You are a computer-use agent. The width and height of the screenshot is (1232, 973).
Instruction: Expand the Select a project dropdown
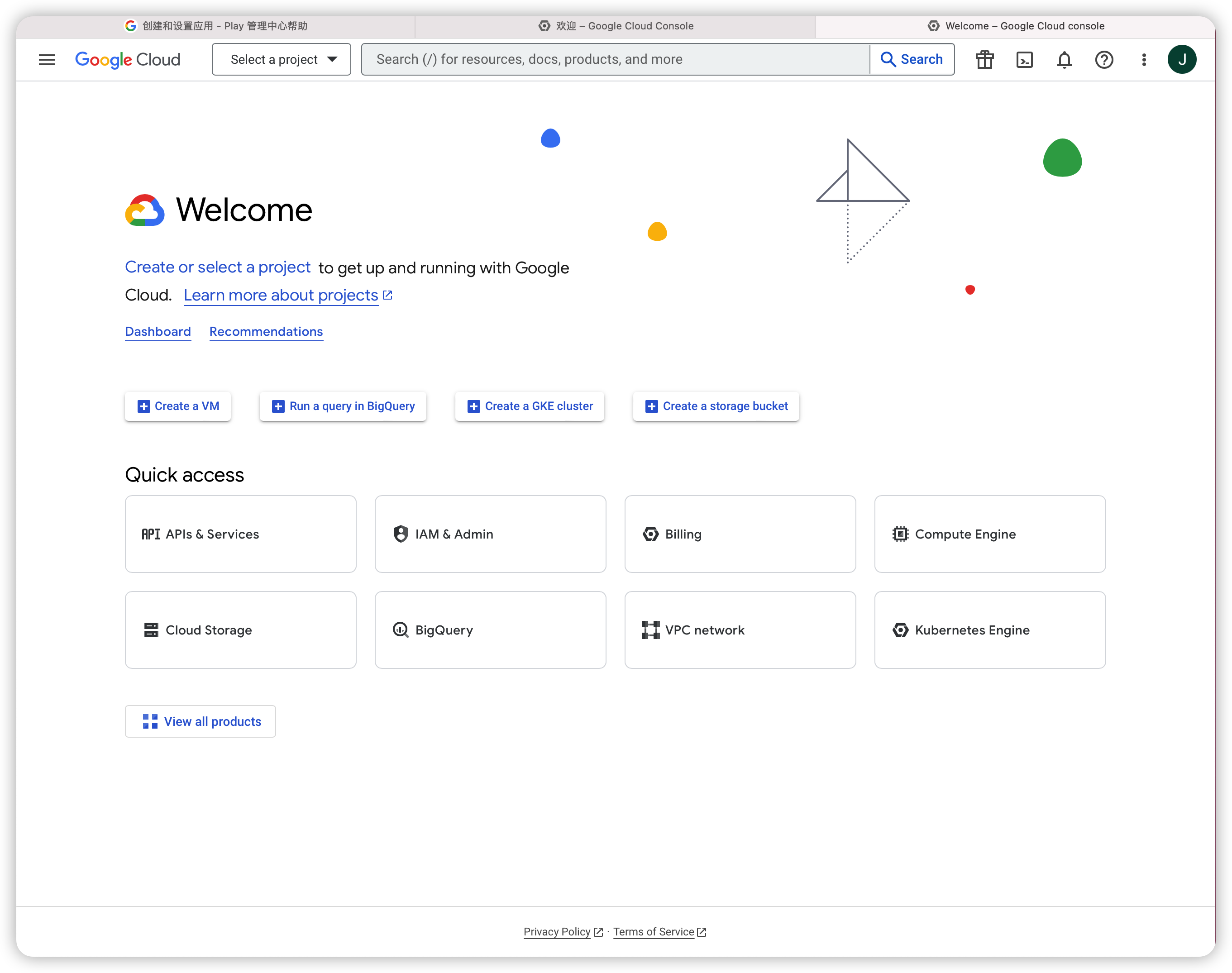click(282, 59)
